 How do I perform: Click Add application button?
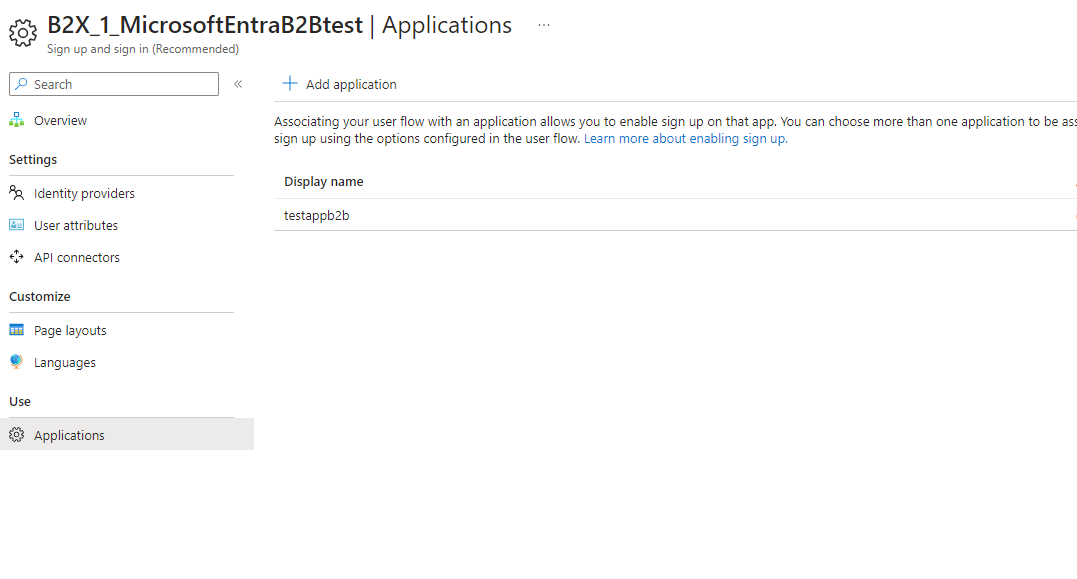339,84
